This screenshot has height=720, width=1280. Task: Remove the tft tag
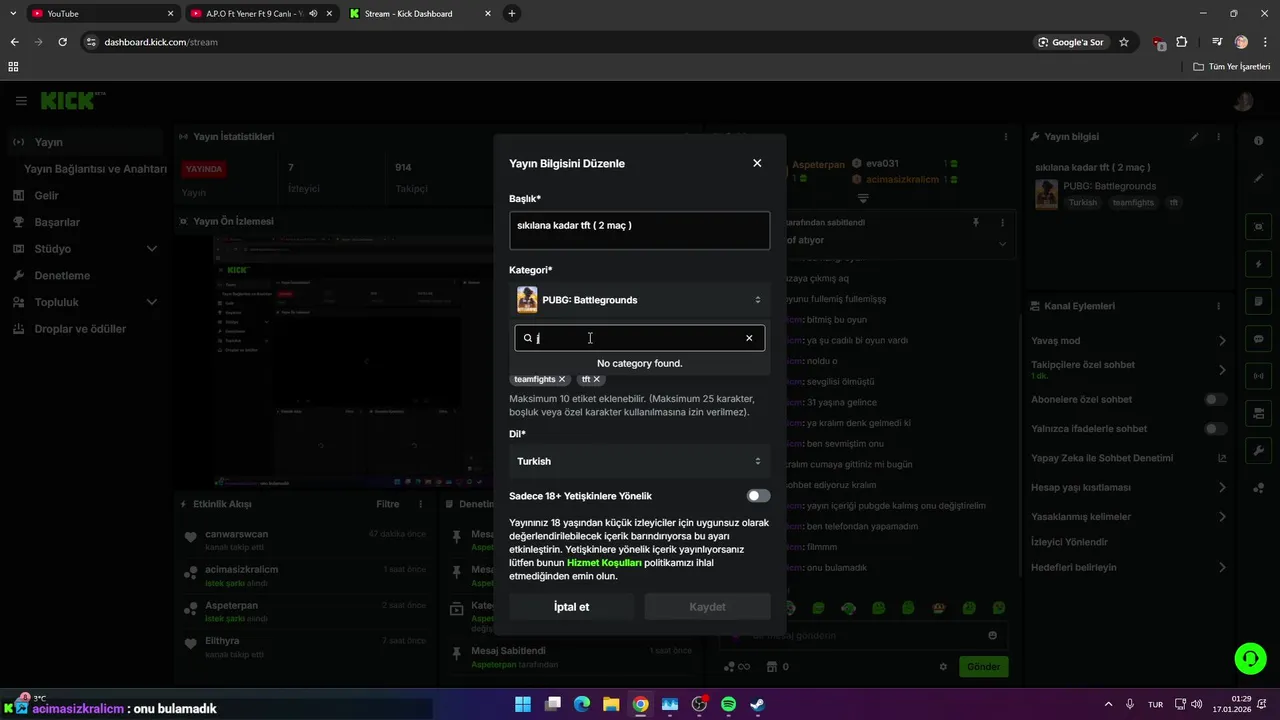(x=597, y=379)
